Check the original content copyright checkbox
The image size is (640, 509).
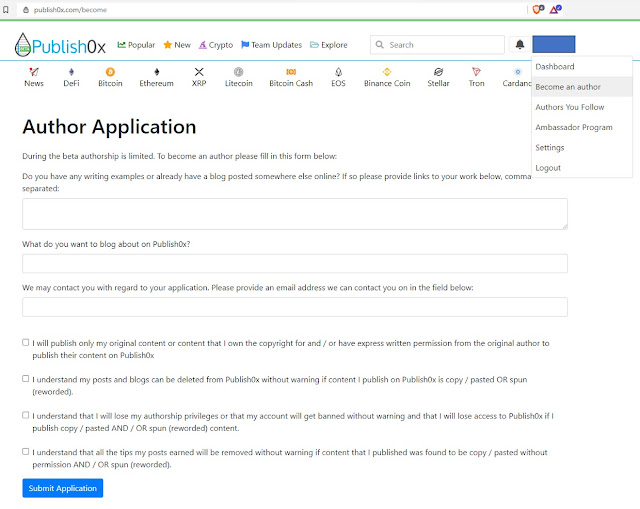click(x=26, y=342)
